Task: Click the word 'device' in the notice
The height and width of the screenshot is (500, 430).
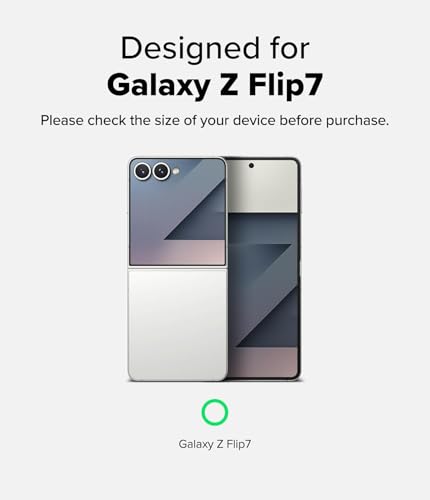Action: pos(254,120)
